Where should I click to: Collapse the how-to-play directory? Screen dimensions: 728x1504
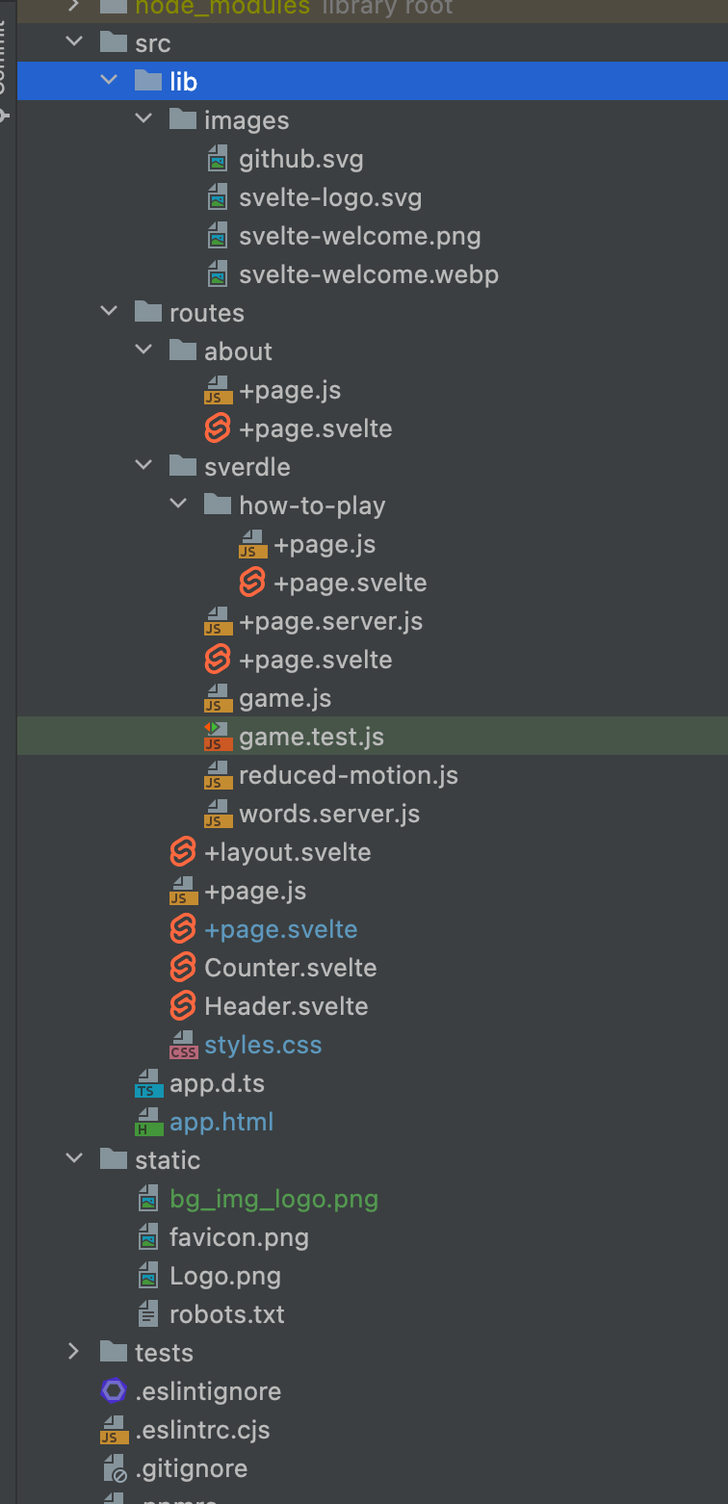pos(178,504)
